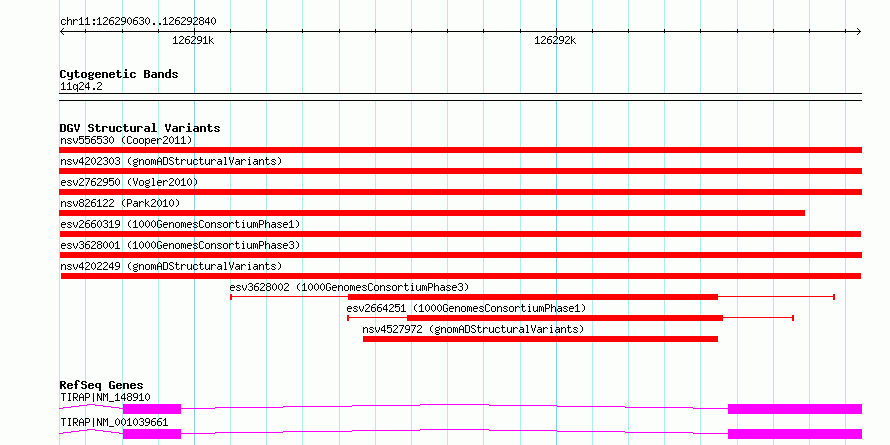Click the left exon of TIRAP|NM_148910
Viewport: 890px width, 445px height.
[x=152, y=409]
